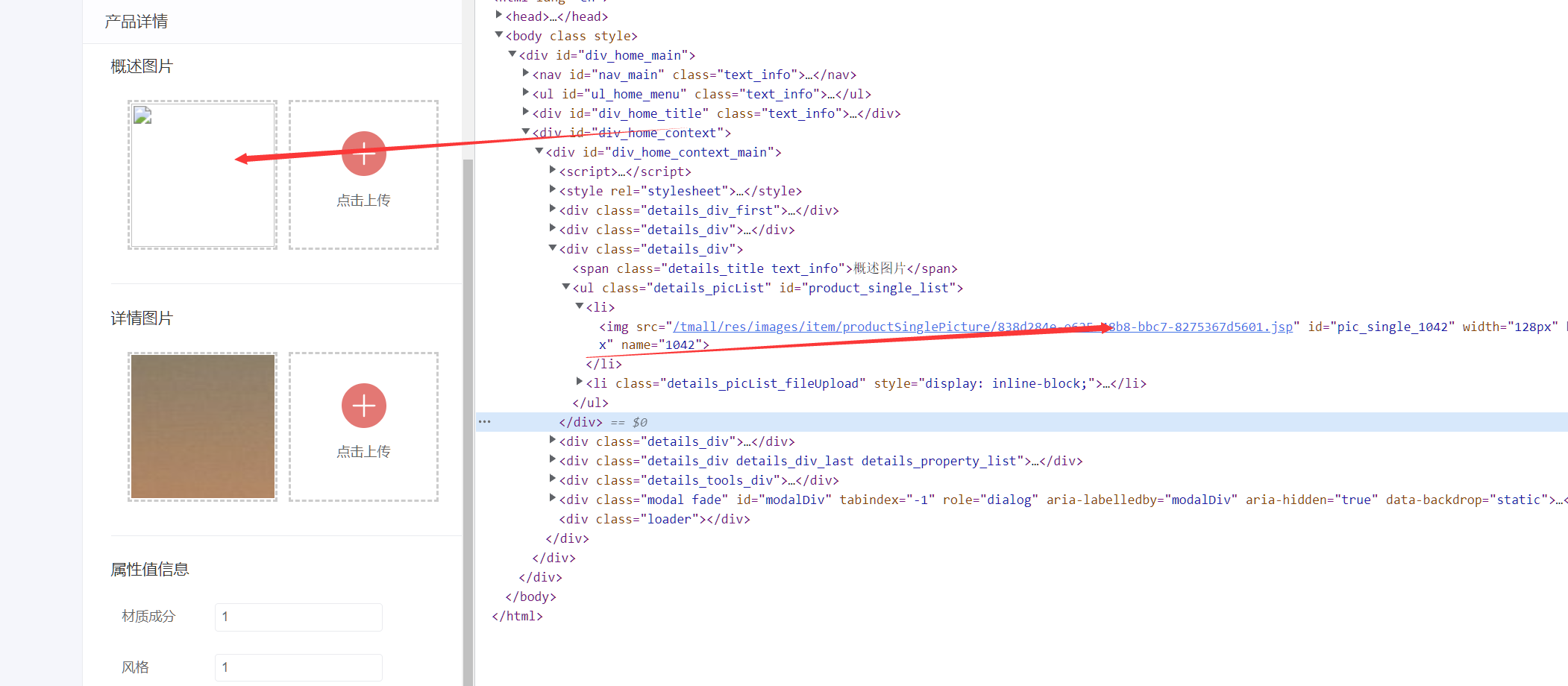Expand the details_picList_fileUpload li node

[580, 382]
